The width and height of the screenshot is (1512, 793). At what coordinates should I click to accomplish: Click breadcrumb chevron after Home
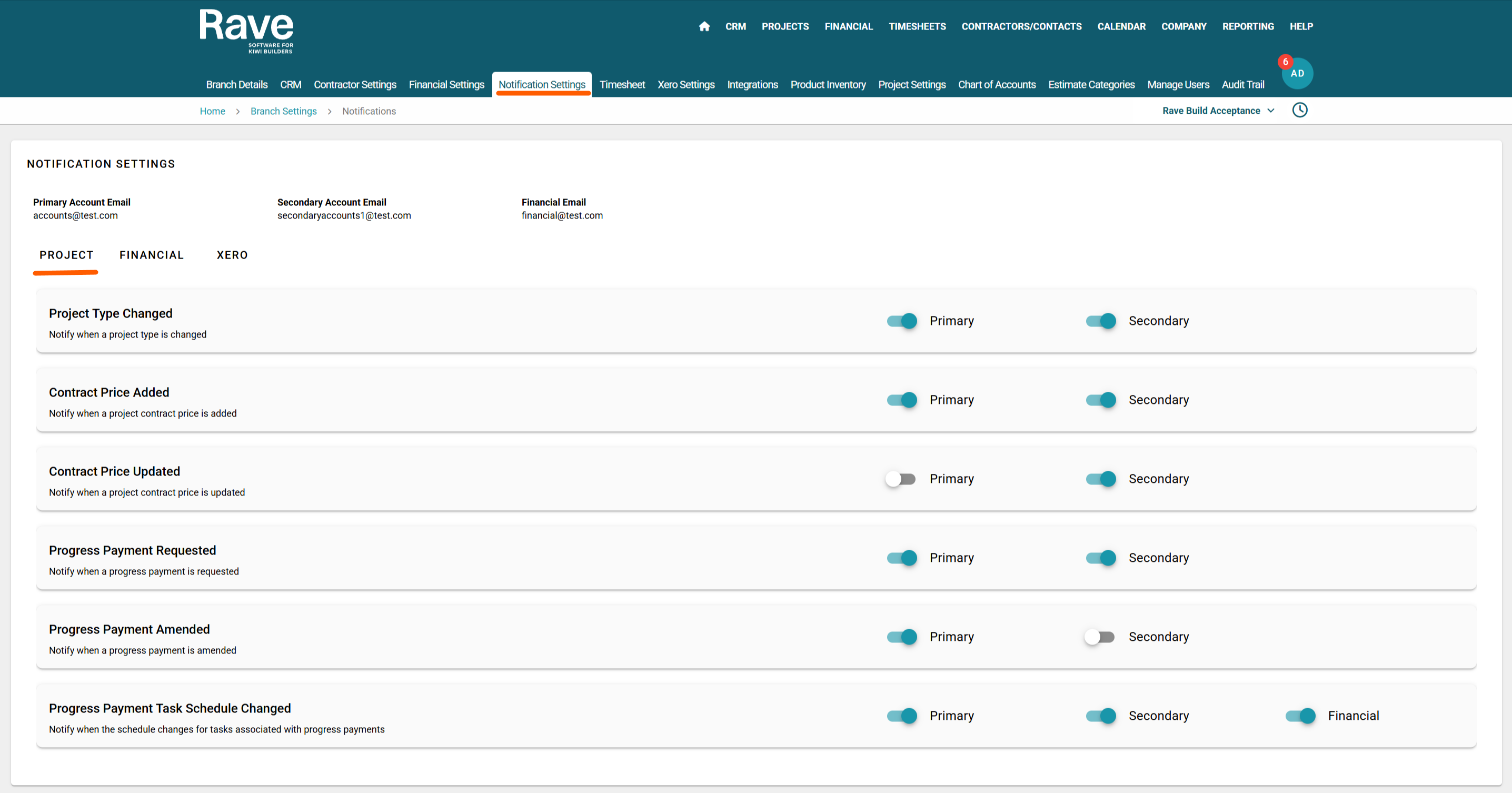coord(238,112)
